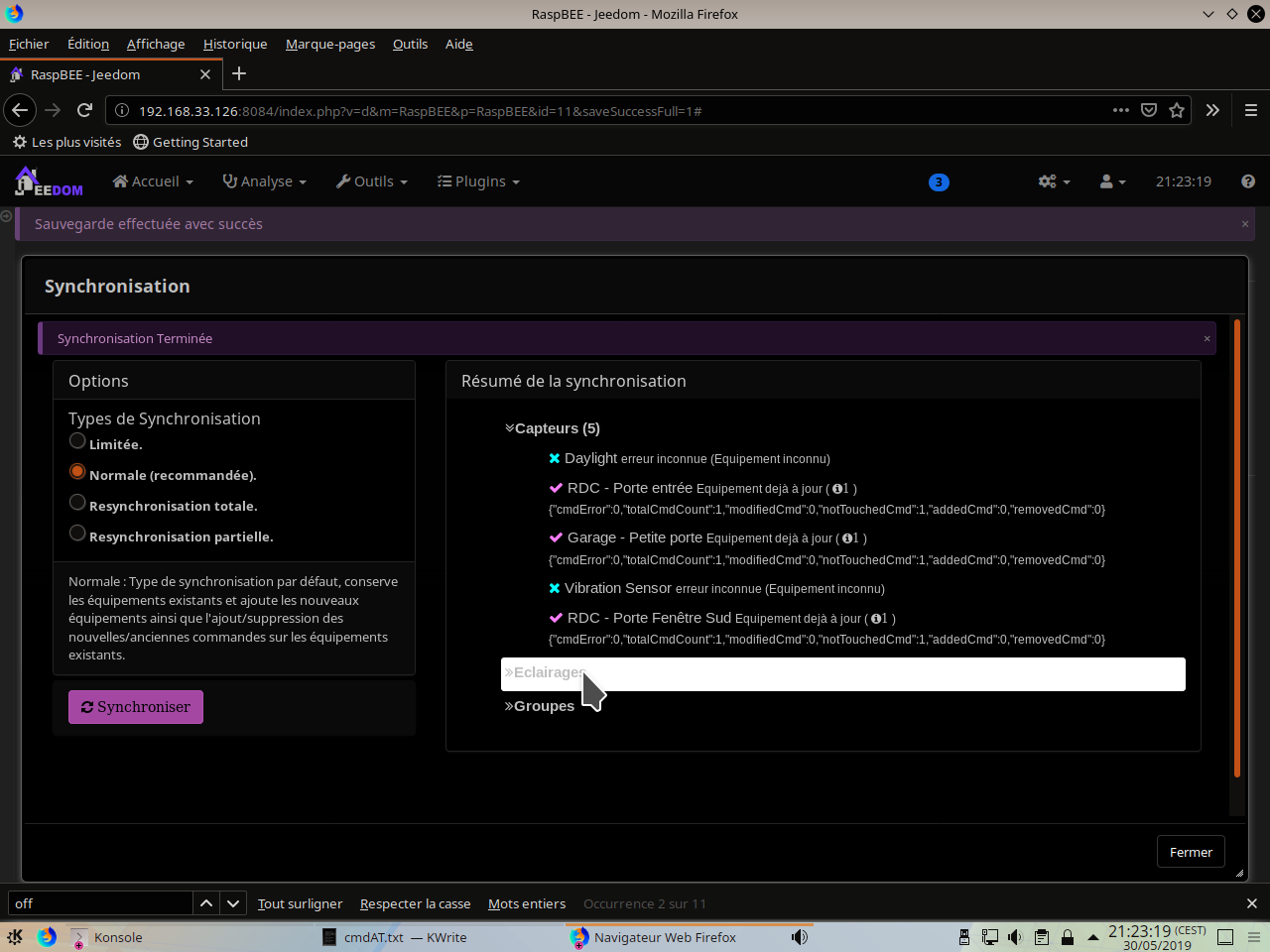Click the orange vertical scrollbar in dialog
The image size is (1270, 952).
(x=1237, y=547)
